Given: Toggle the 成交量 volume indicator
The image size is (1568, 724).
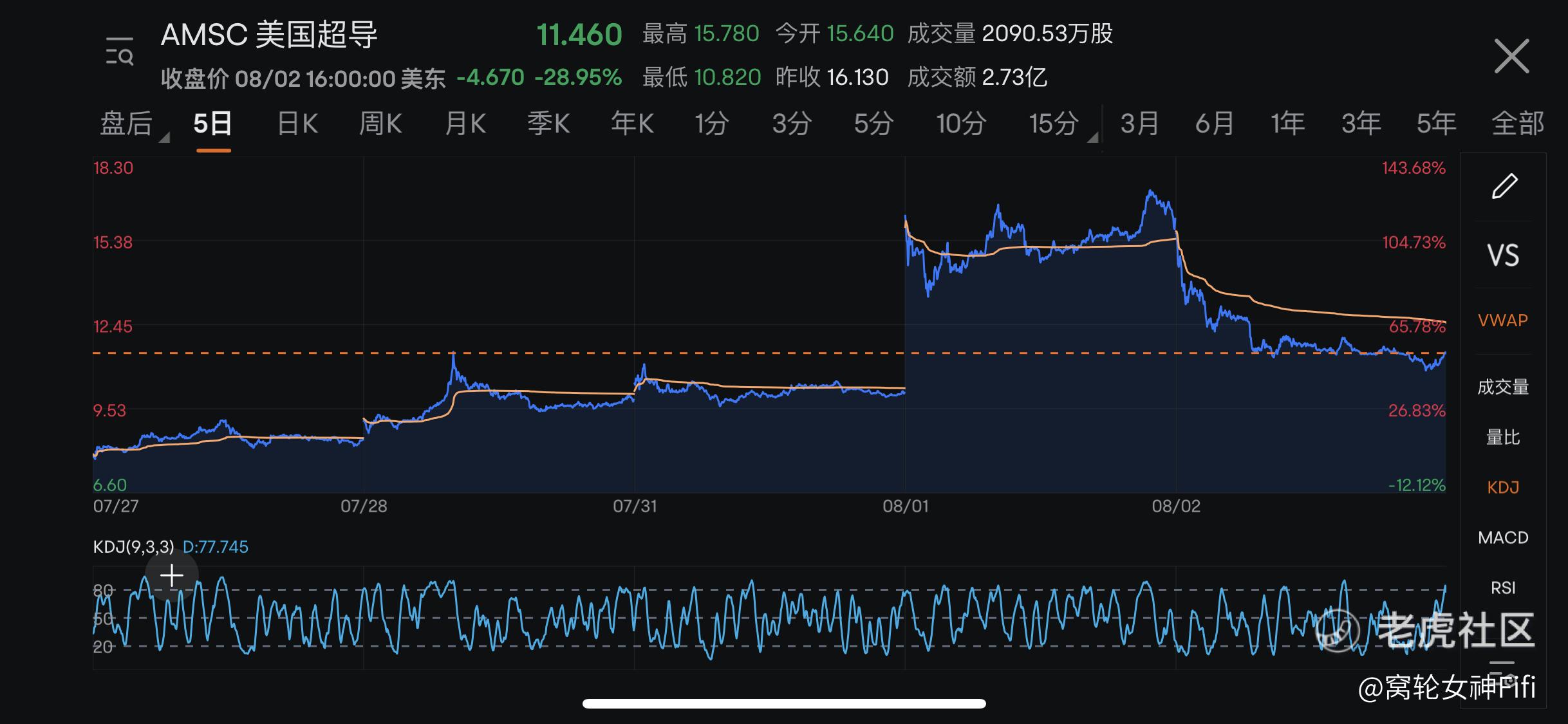Looking at the screenshot, I should (x=1503, y=387).
